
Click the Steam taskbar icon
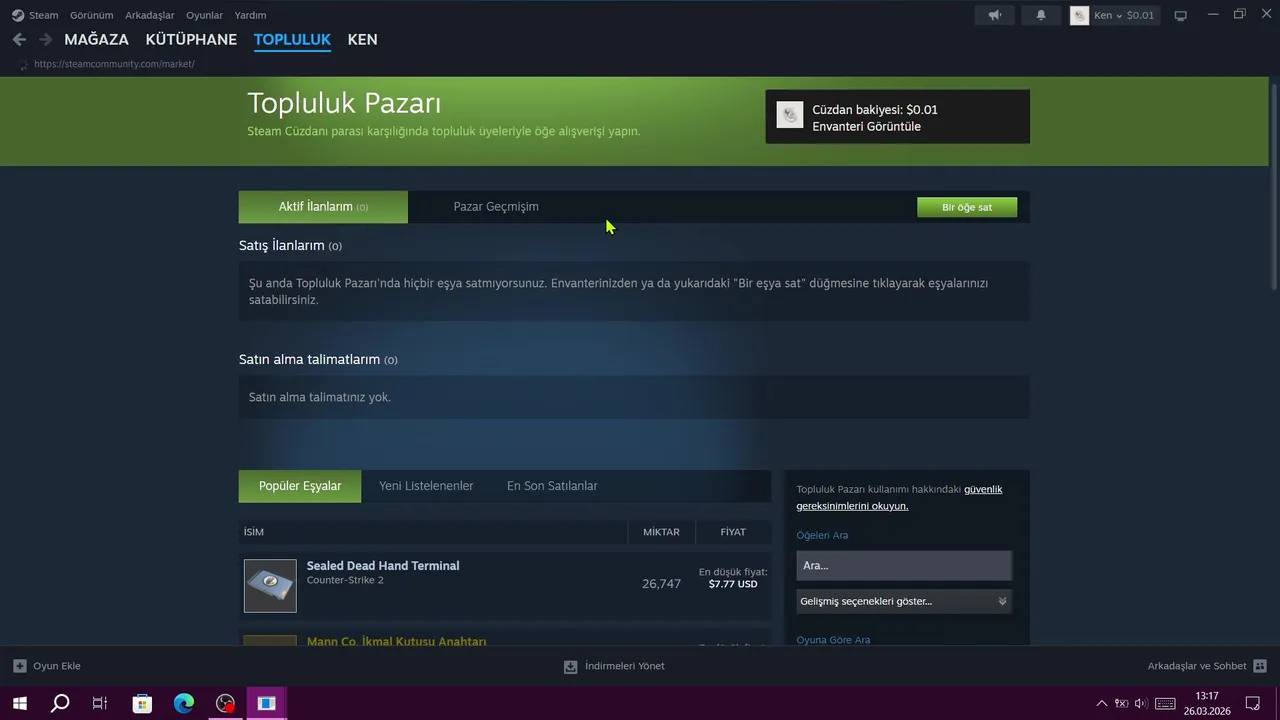point(226,703)
